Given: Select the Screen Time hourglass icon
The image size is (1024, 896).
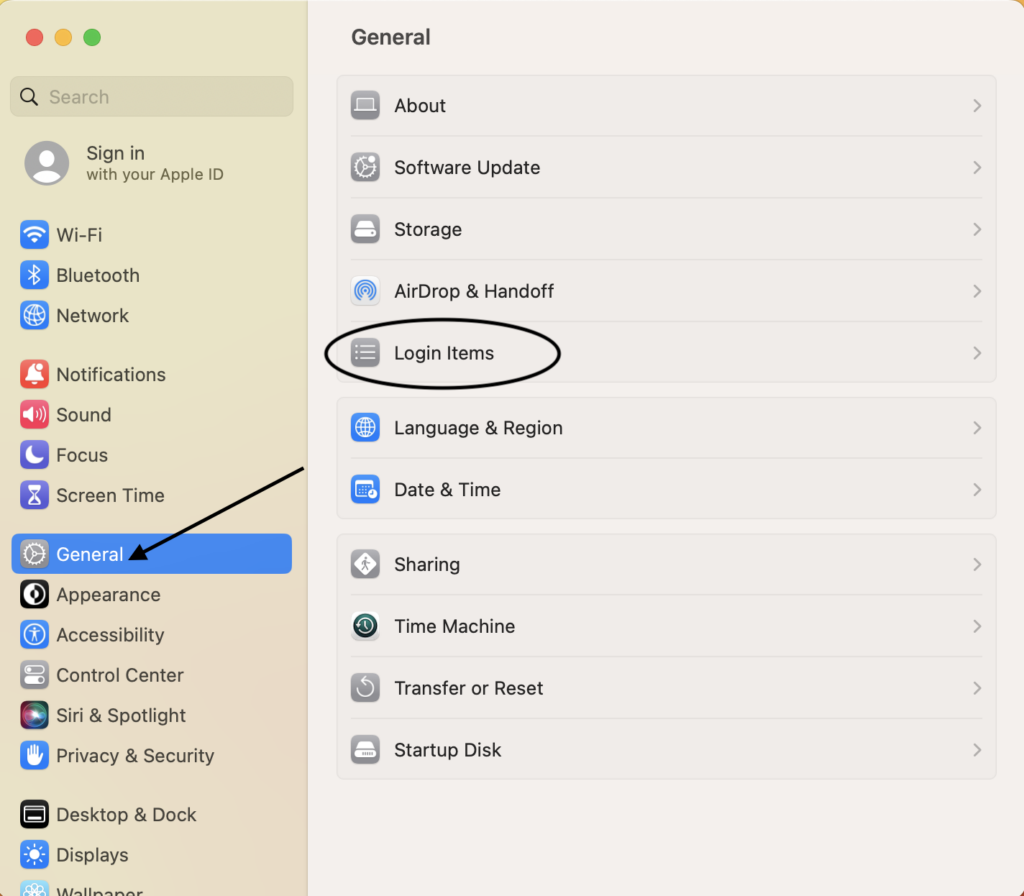Looking at the screenshot, I should pyautogui.click(x=35, y=495).
